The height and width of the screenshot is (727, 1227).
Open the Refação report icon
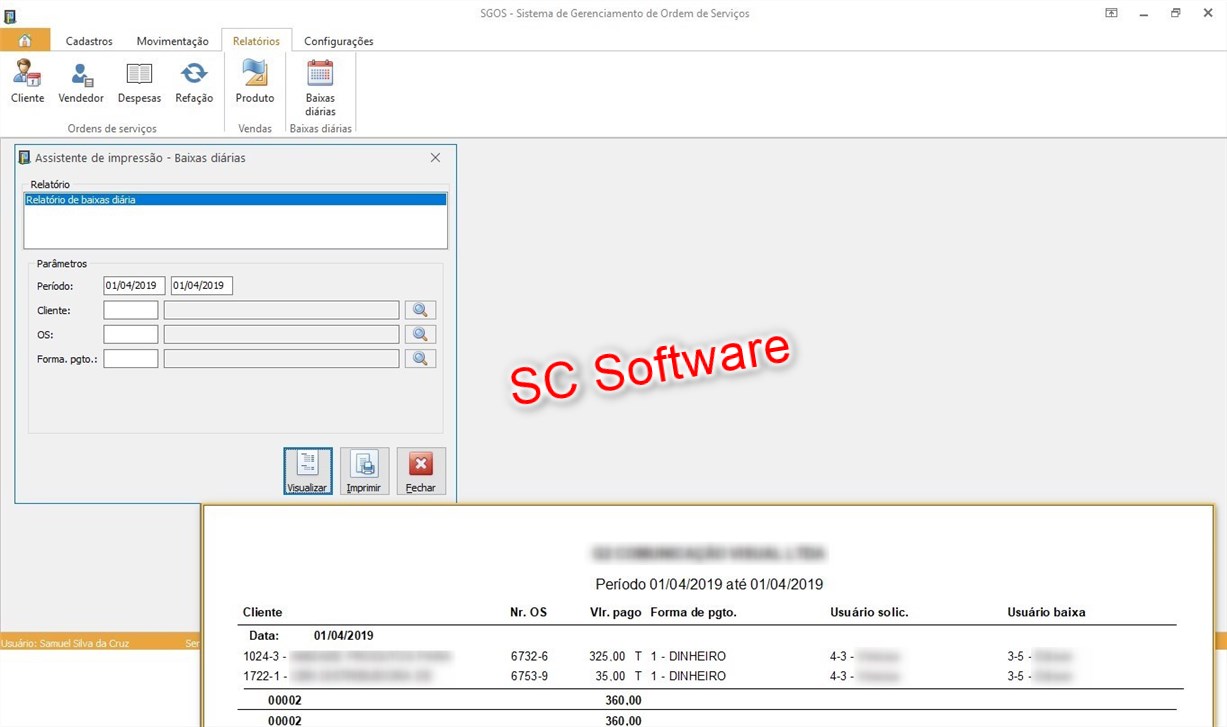(194, 81)
